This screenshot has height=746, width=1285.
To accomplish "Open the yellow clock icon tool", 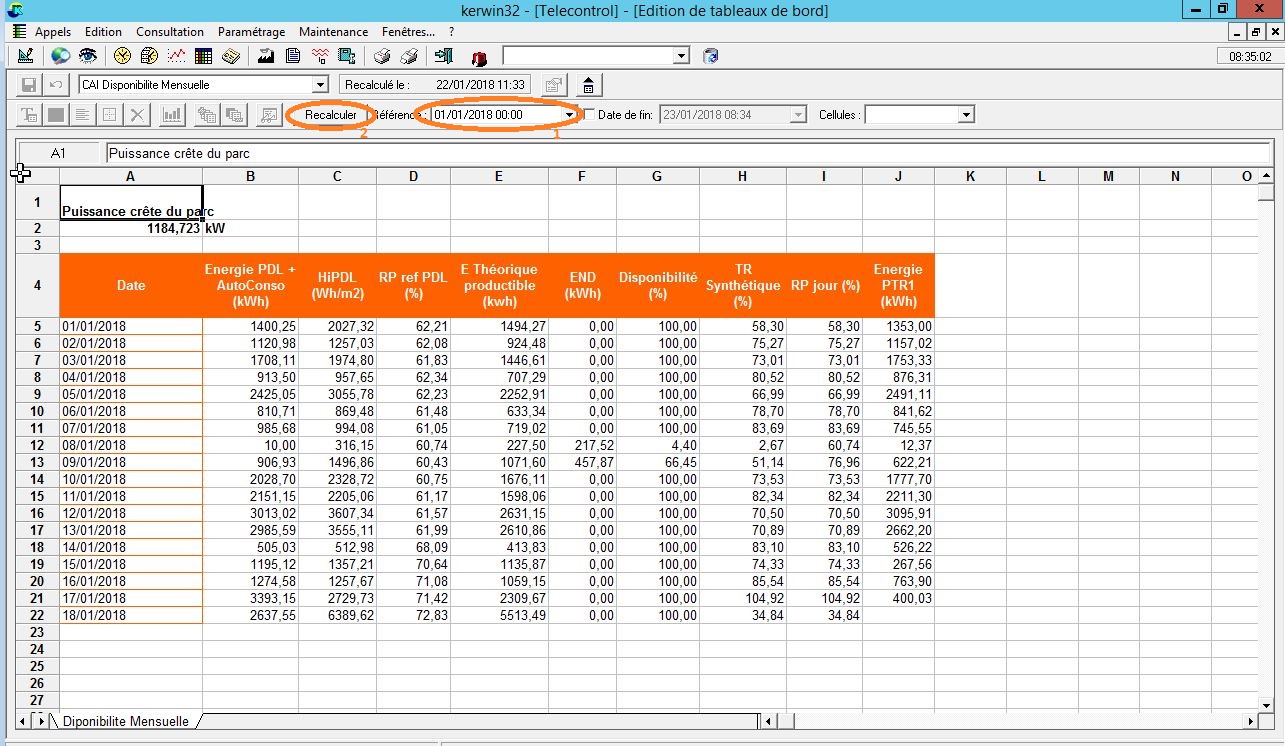I will pyautogui.click(x=123, y=56).
